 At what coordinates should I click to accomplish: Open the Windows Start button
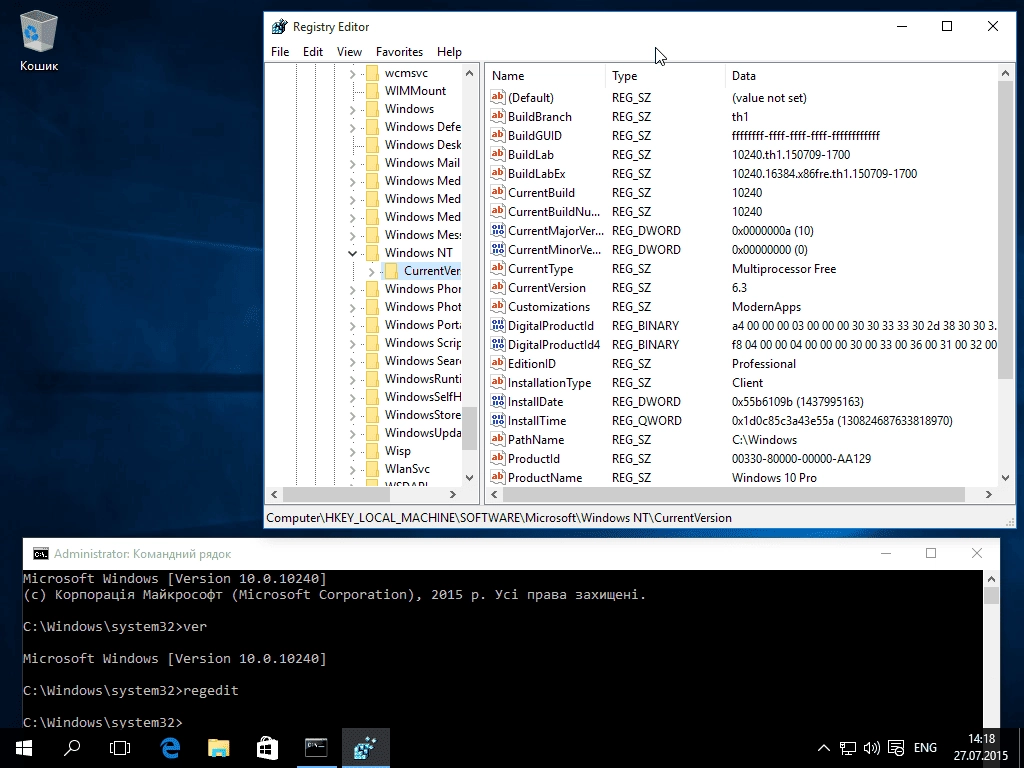(x=24, y=748)
